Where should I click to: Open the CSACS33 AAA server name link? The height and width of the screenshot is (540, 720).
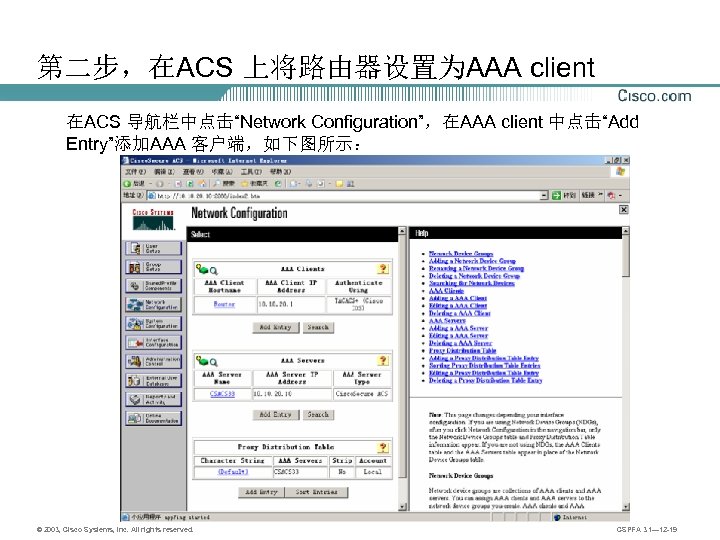(x=222, y=394)
